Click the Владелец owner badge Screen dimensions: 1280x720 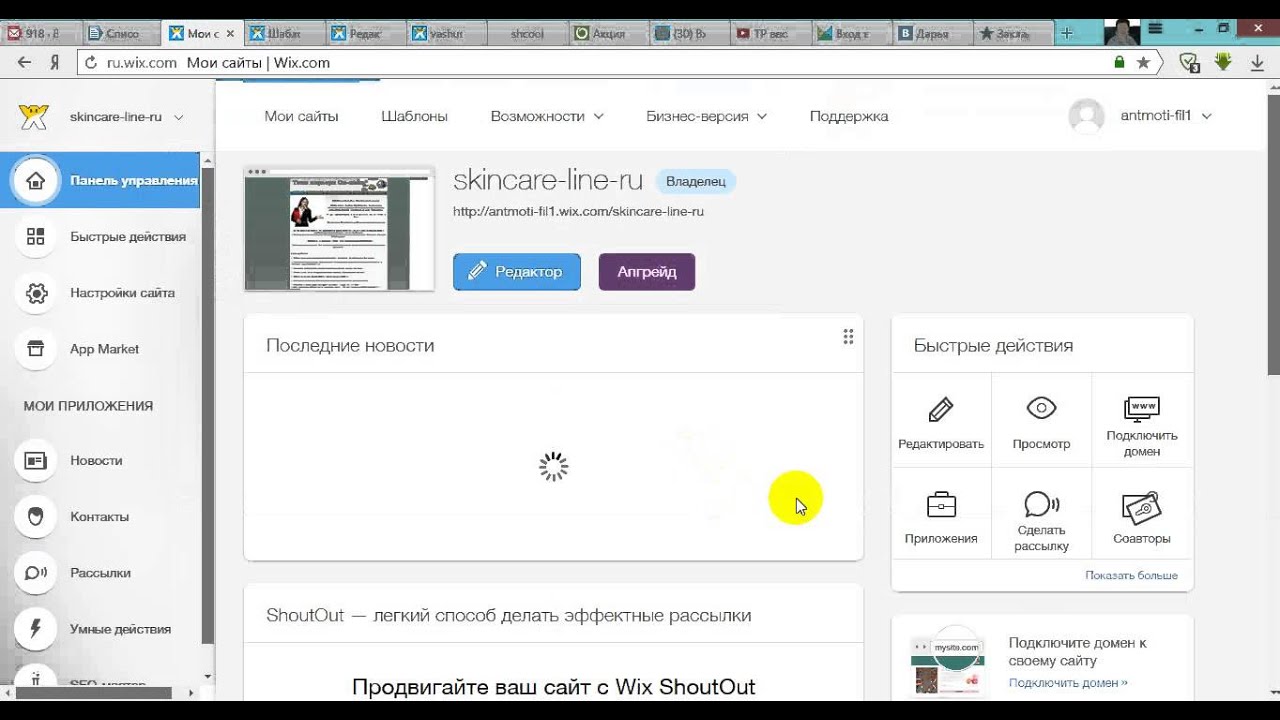[x=696, y=182]
